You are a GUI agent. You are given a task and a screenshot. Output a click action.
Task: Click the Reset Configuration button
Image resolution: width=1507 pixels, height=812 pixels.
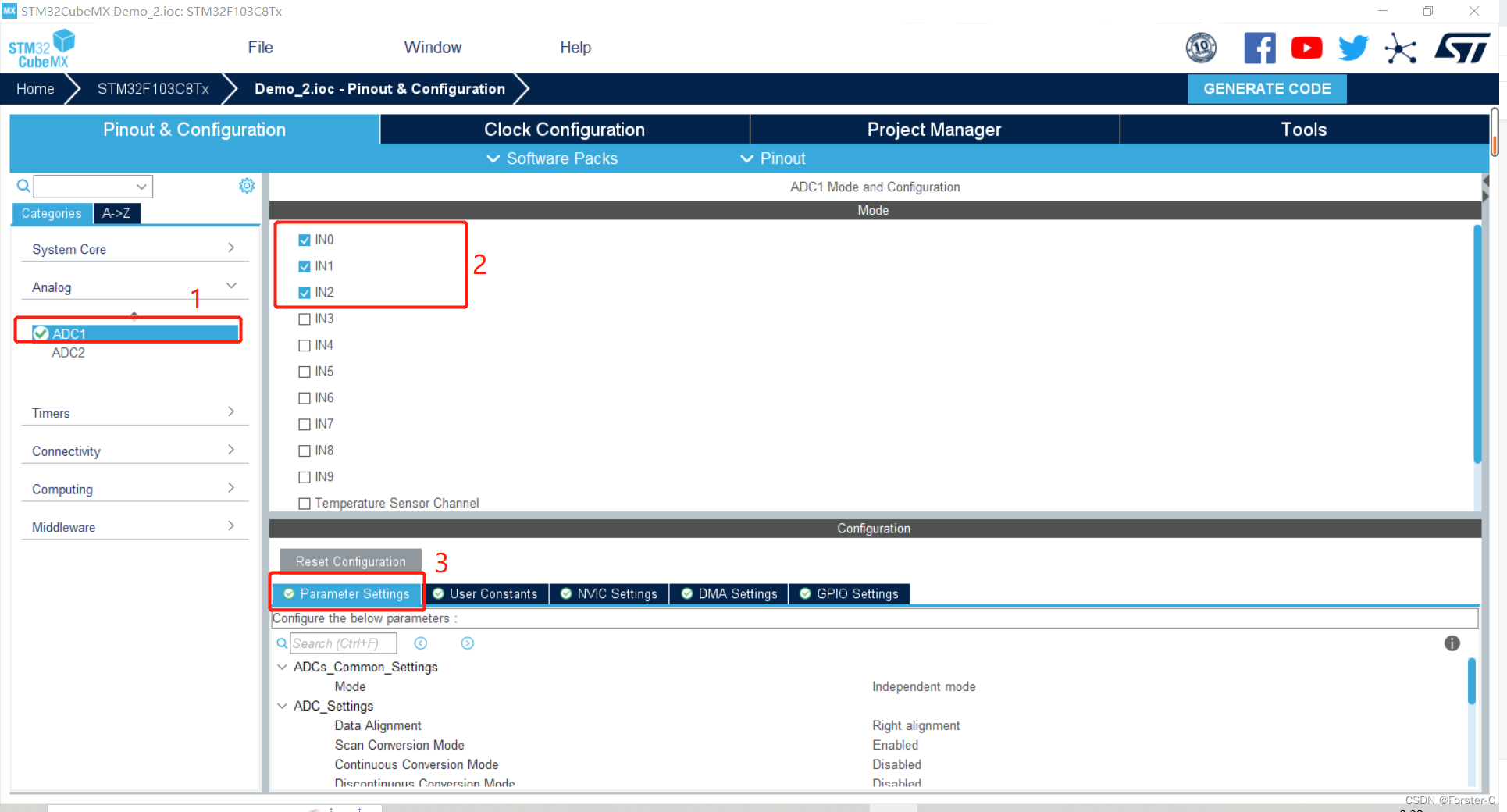click(351, 561)
